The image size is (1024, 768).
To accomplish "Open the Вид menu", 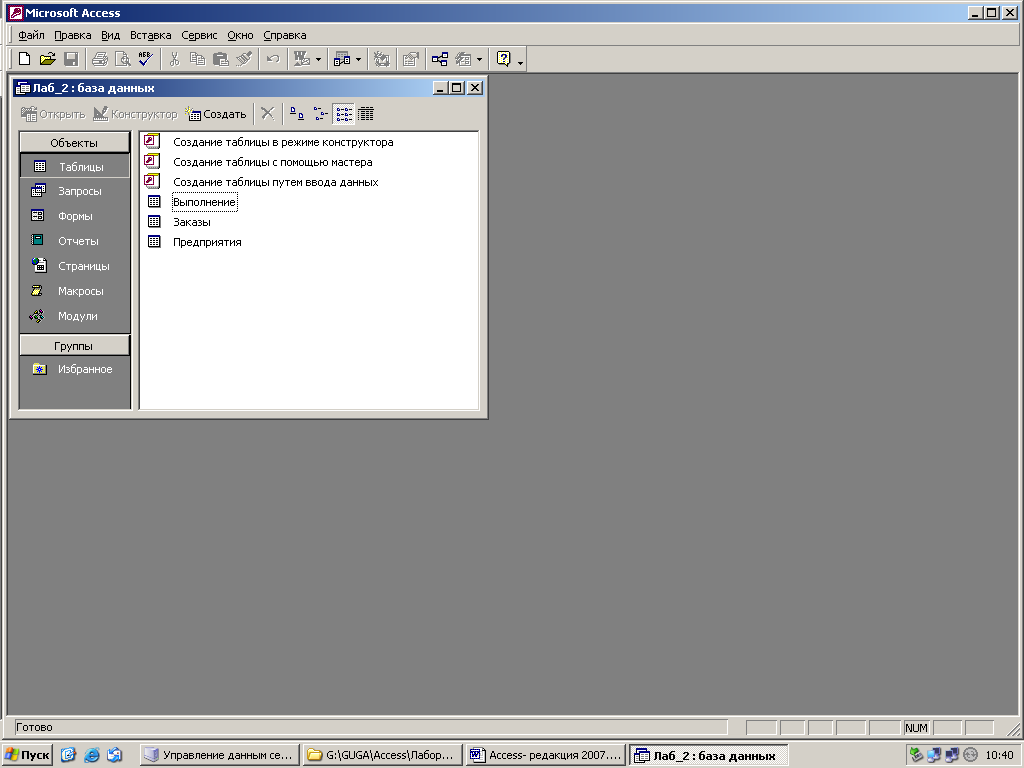I will click(x=110, y=35).
